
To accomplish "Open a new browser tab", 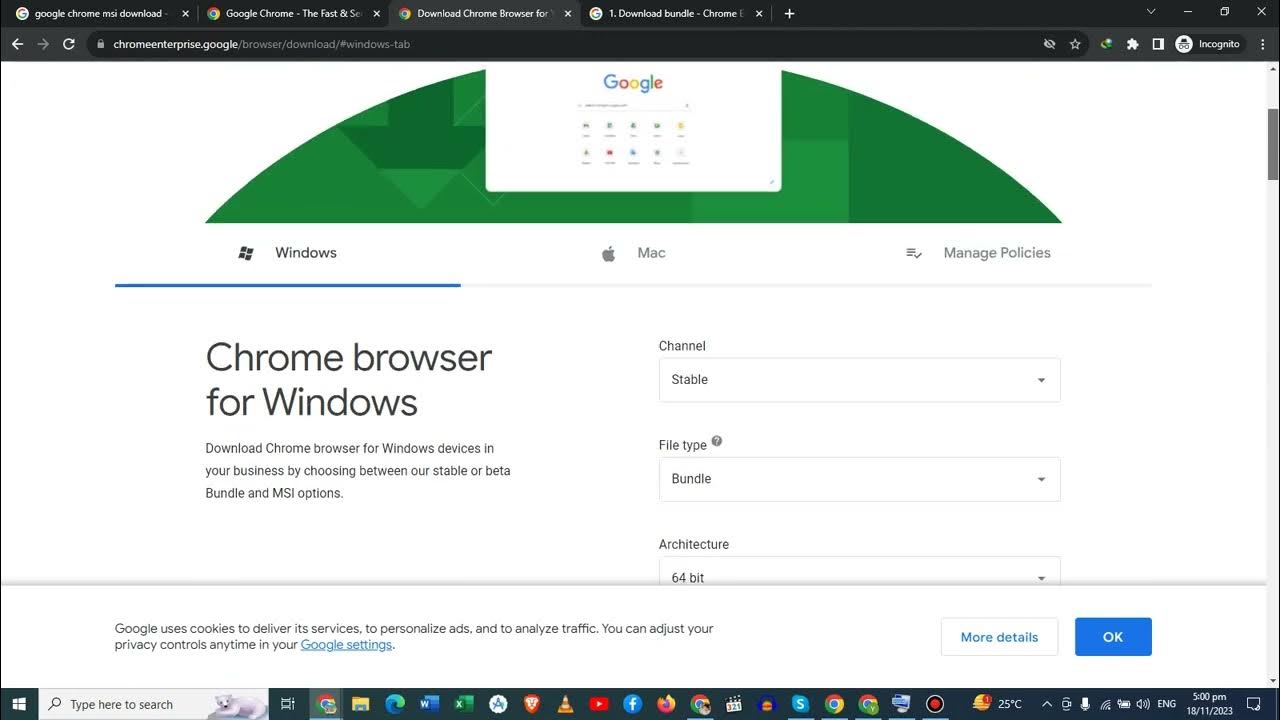I will coord(789,14).
